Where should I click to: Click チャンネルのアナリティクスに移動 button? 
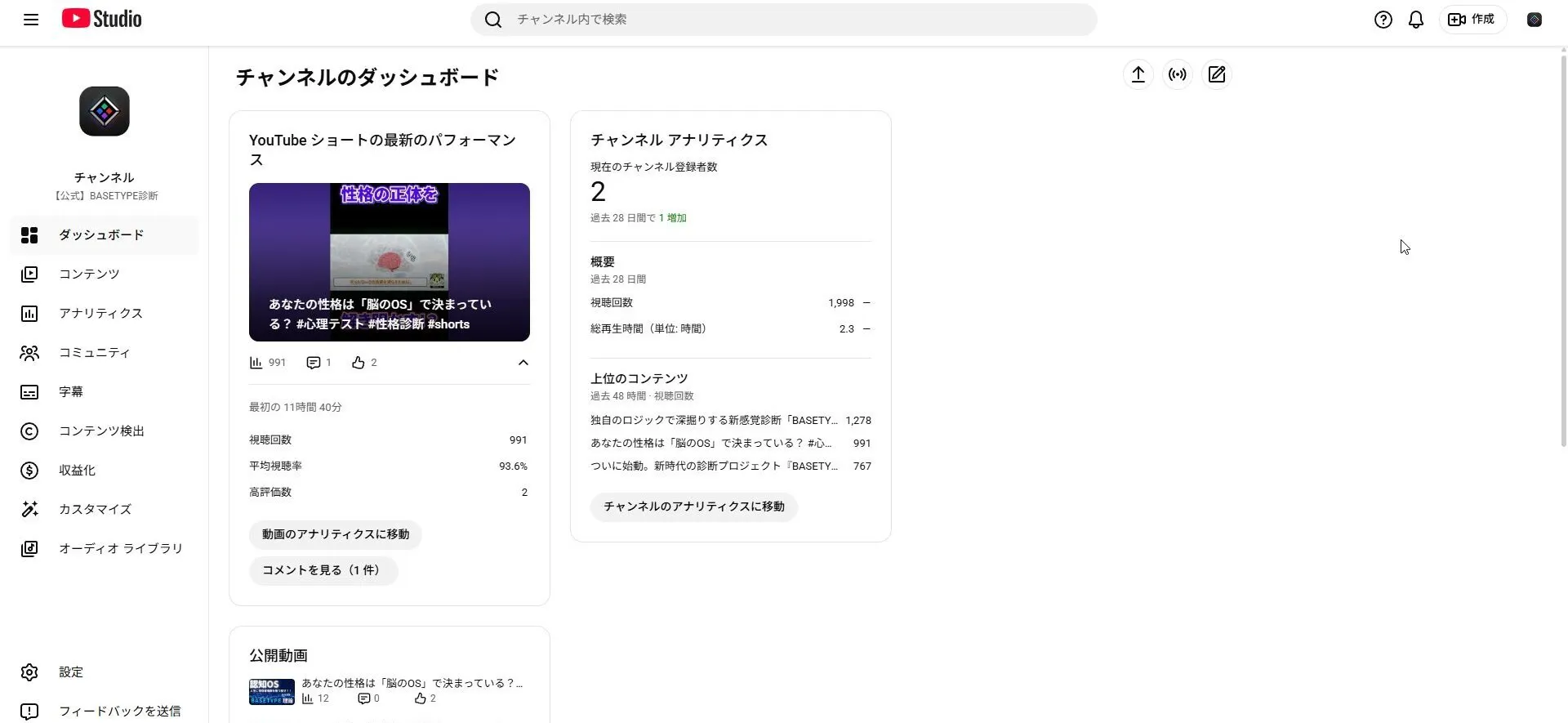point(693,507)
